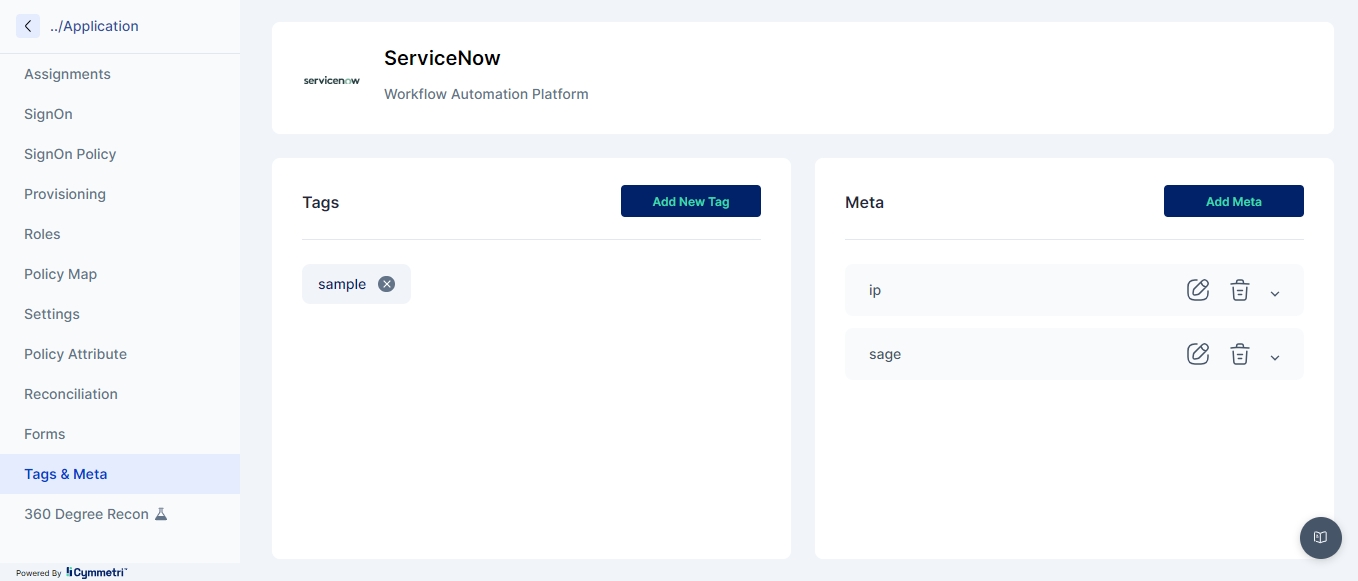Delete the sage meta entry
This screenshot has height=581, width=1358.
pyautogui.click(x=1239, y=354)
